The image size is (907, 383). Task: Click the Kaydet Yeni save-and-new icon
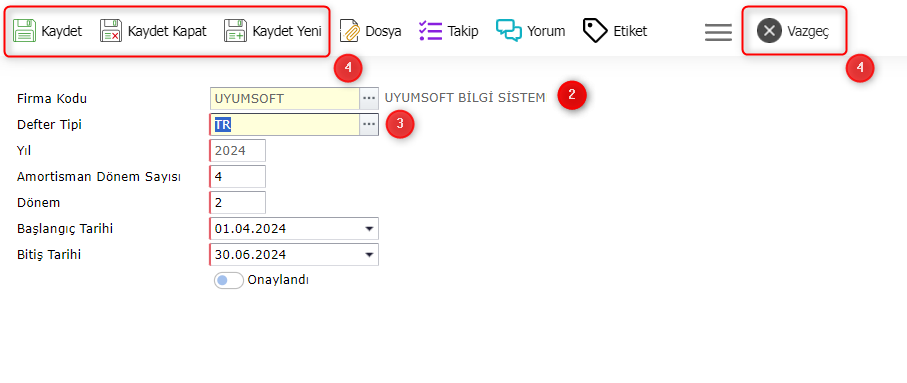pyautogui.click(x=235, y=31)
